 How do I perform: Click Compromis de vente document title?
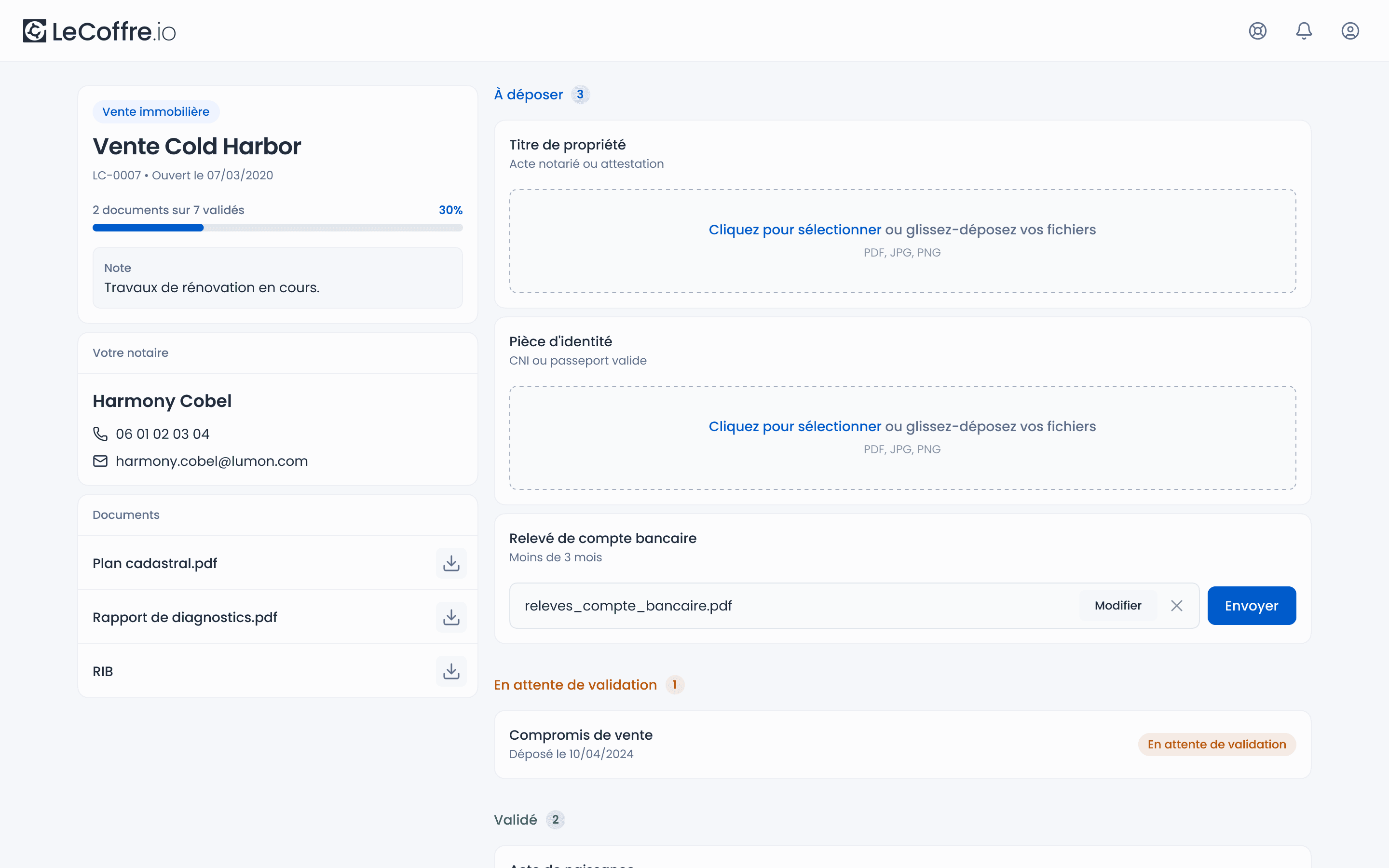point(580,735)
